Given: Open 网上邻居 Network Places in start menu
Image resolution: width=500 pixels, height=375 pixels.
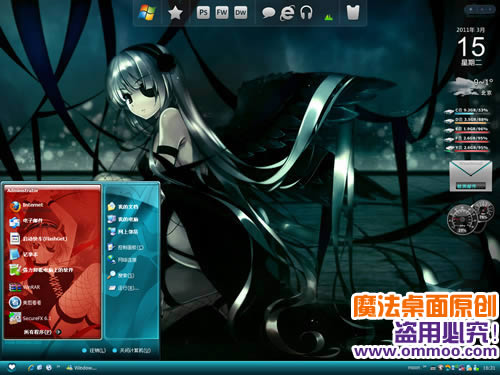Looking at the screenshot, I should [x=123, y=231].
